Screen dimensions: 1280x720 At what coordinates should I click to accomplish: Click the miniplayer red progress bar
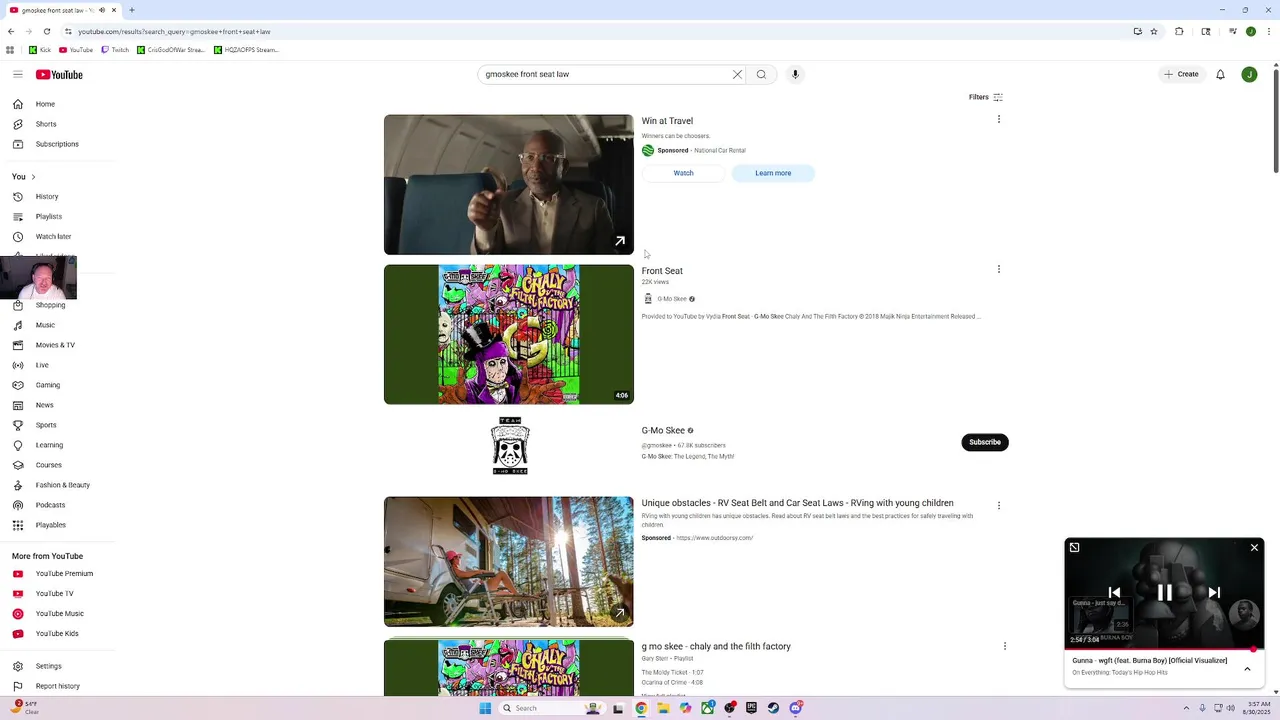tap(1164, 649)
